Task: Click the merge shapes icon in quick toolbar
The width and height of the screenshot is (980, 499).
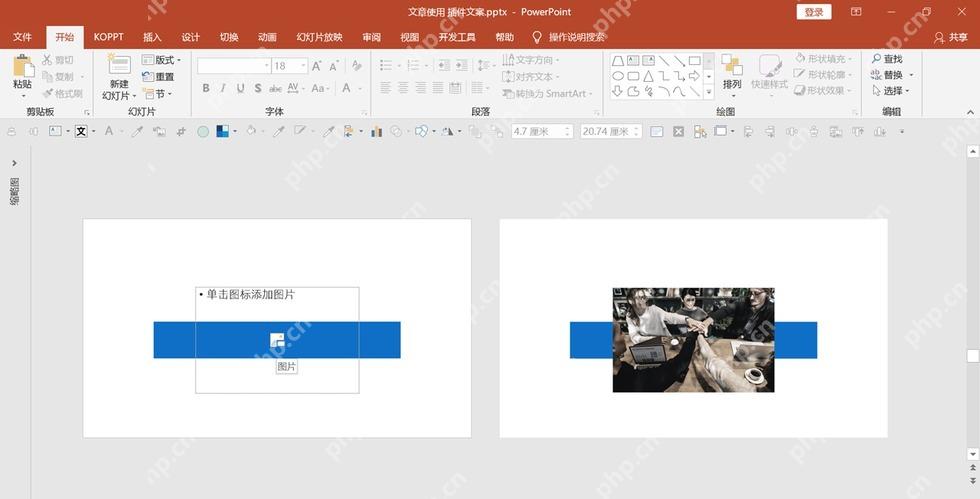Action: click(421, 131)
